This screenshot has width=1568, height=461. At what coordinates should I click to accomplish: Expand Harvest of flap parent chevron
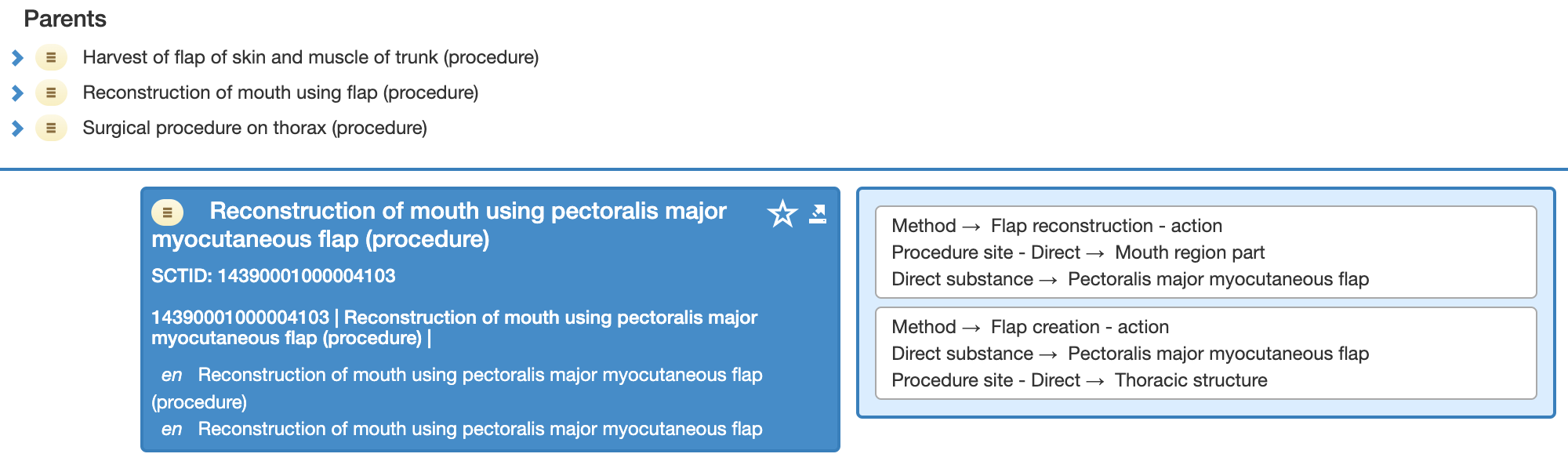tap(17, 57)
